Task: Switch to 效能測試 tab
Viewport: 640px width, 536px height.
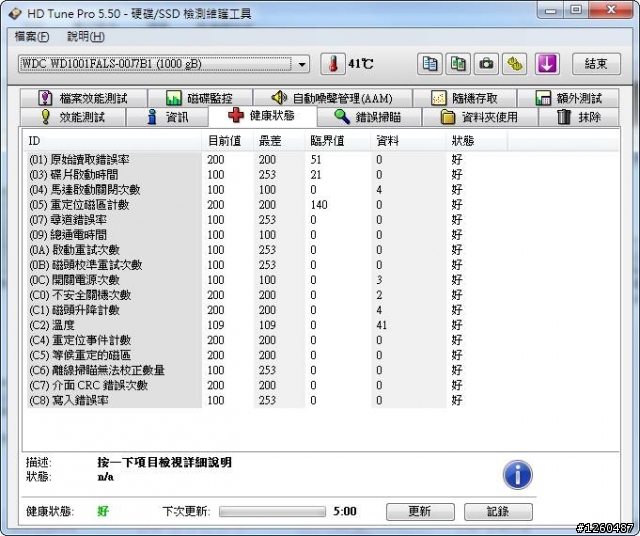Action: [x=73, y=117]
